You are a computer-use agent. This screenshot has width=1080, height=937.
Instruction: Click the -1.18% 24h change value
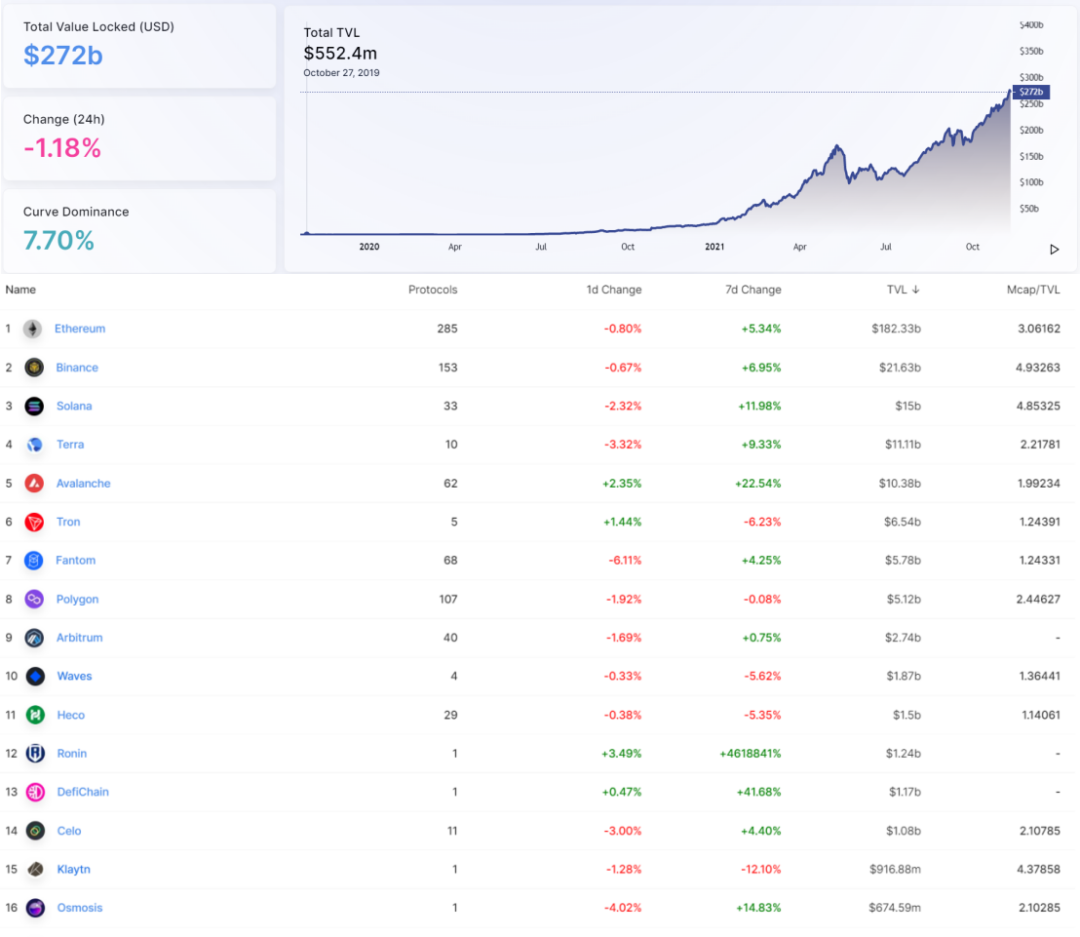click(x=63, y=147)
